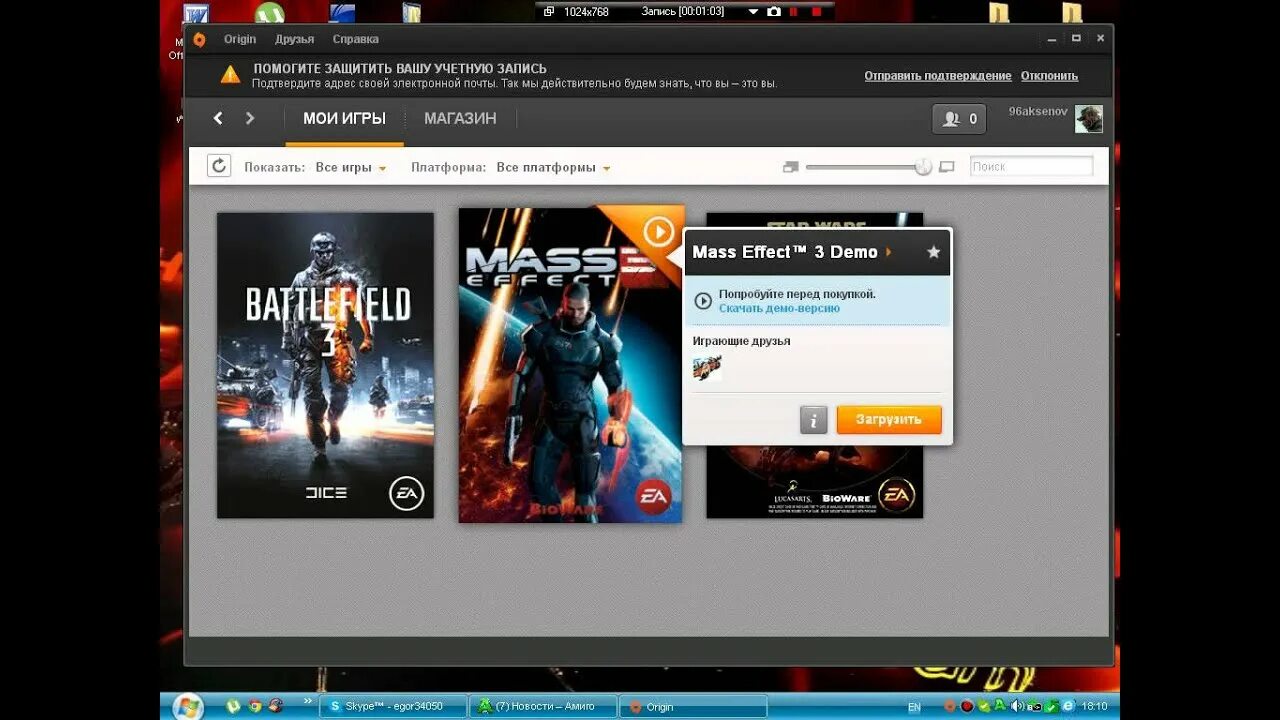Click 'Скачать демо-версию' link

779,308
